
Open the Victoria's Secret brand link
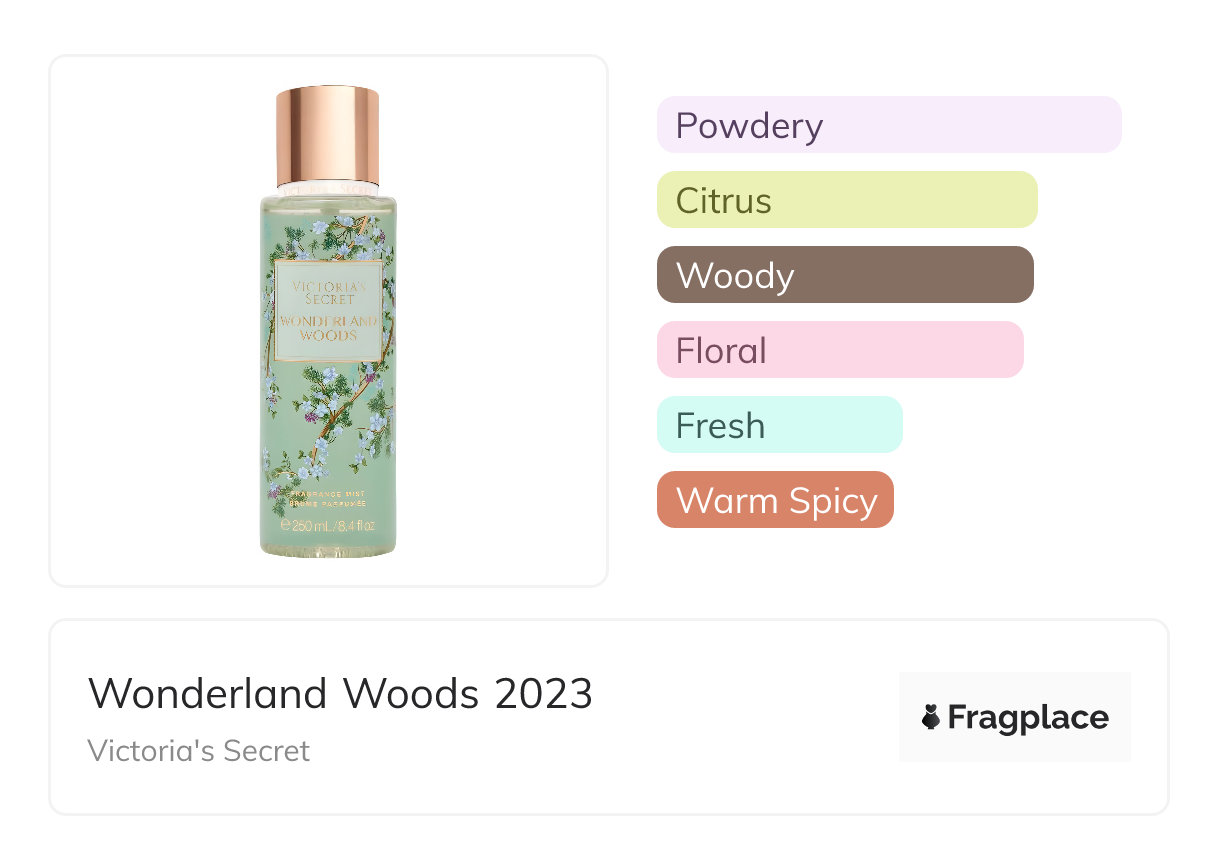pyautogui.click(x=199, y=750)
